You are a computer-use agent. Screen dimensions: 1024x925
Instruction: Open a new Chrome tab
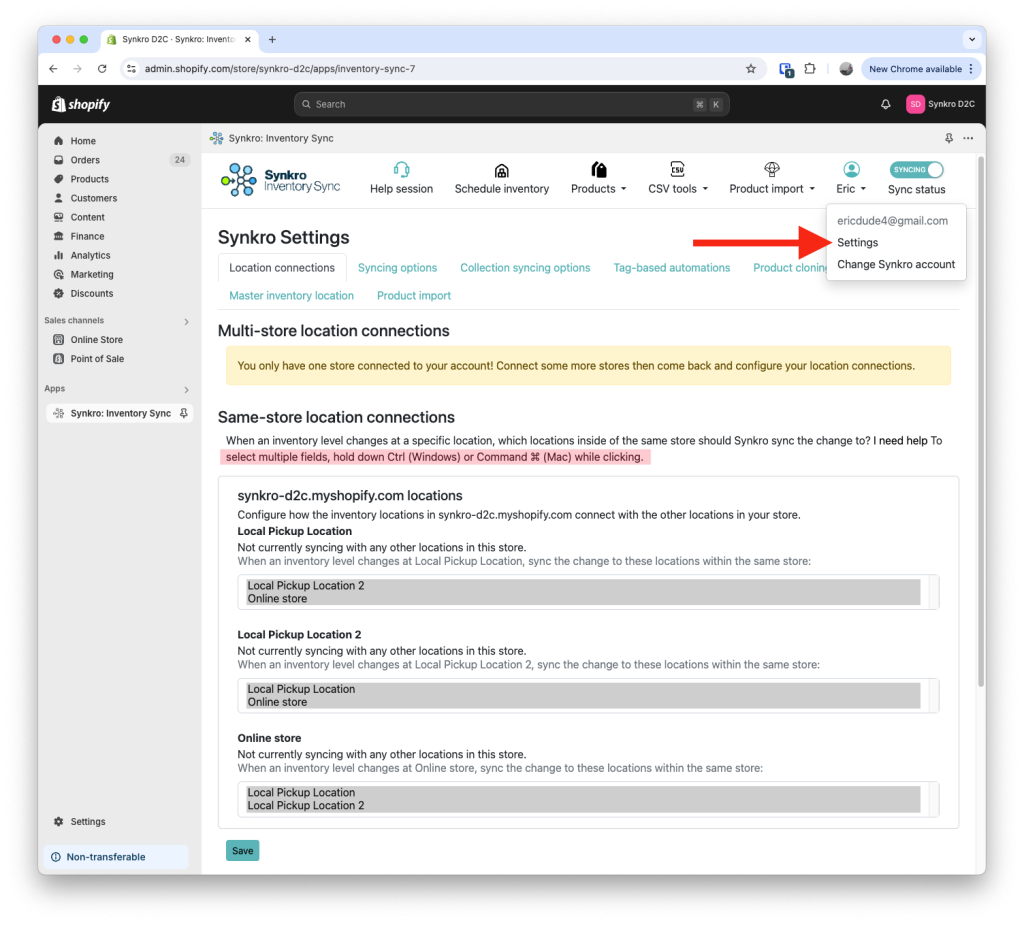272,39
